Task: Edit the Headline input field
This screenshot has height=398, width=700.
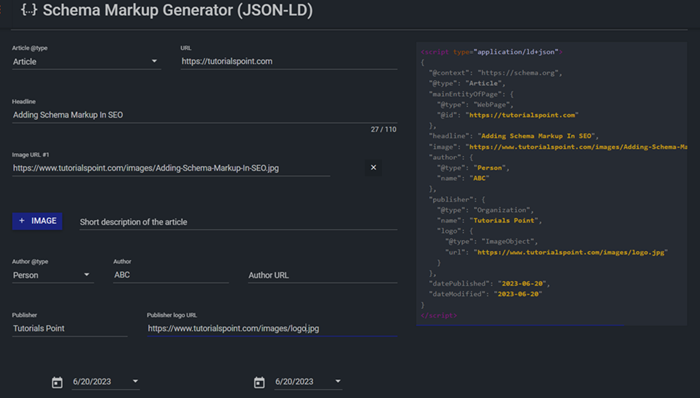Action: [x=204, y=115]
